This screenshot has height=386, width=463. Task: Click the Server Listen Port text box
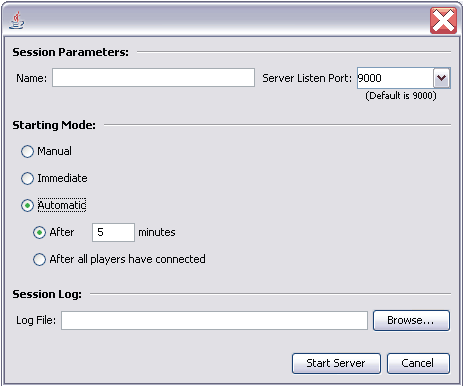point(395,78)
